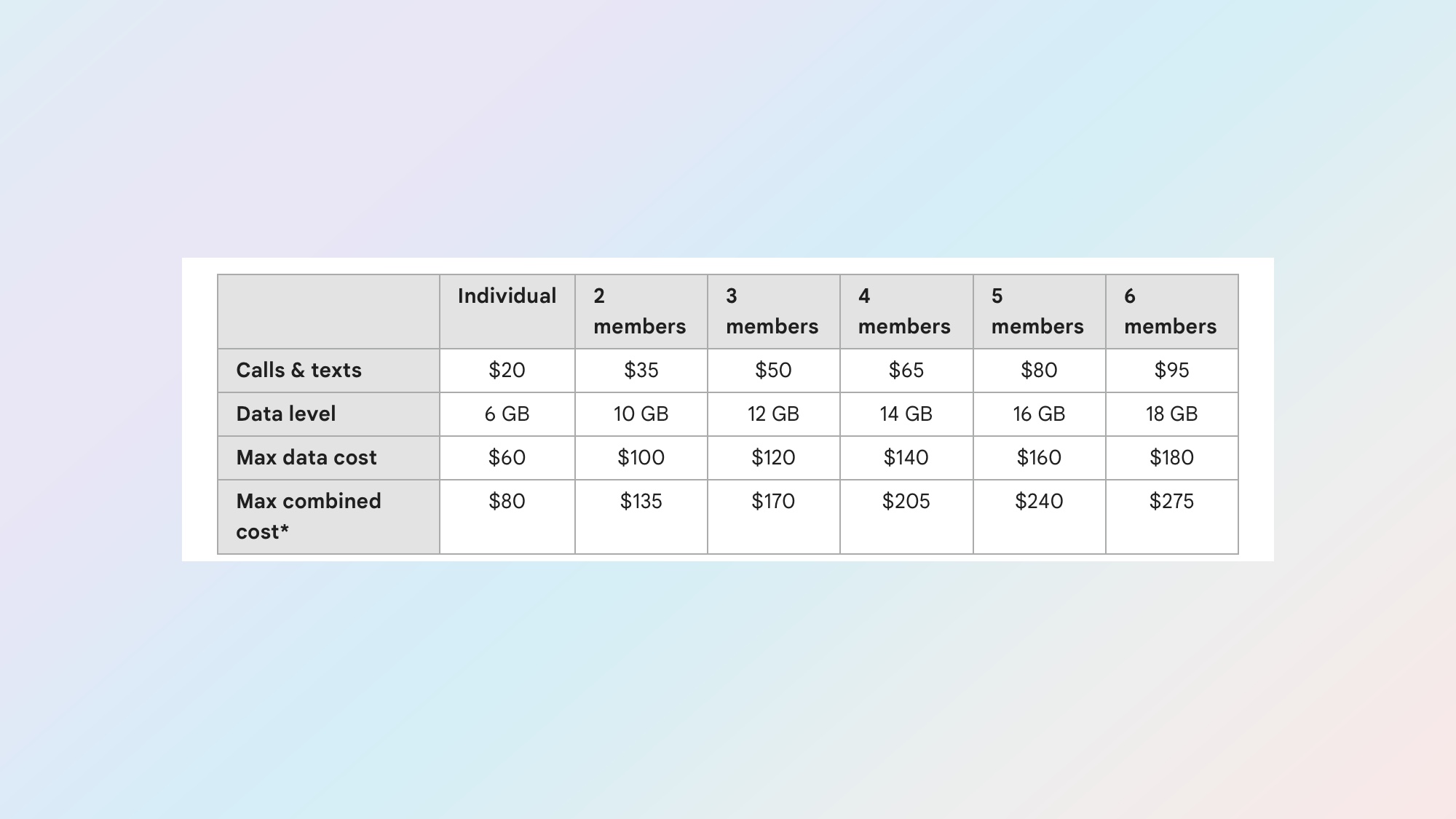Click the $275 max combined cost cell

[1171, 502]
